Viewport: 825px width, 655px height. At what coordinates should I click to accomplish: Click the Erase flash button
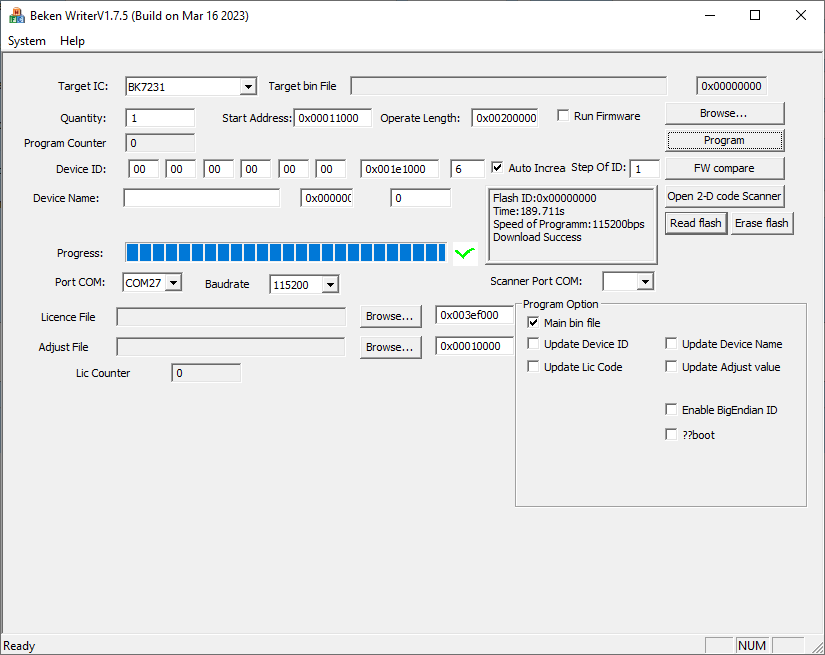pos(761,223)
